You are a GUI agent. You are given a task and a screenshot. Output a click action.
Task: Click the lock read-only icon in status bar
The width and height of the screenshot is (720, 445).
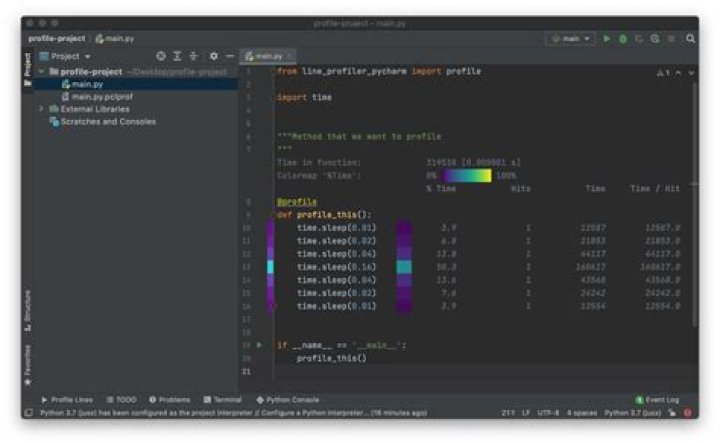pyautogui.click(x=672, y=413)
